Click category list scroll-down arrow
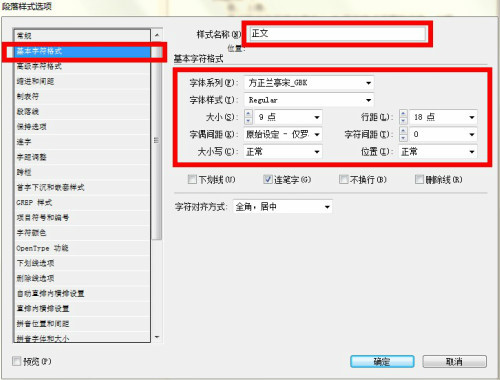The height and width of the screenshot is (380, 500). 157,337
